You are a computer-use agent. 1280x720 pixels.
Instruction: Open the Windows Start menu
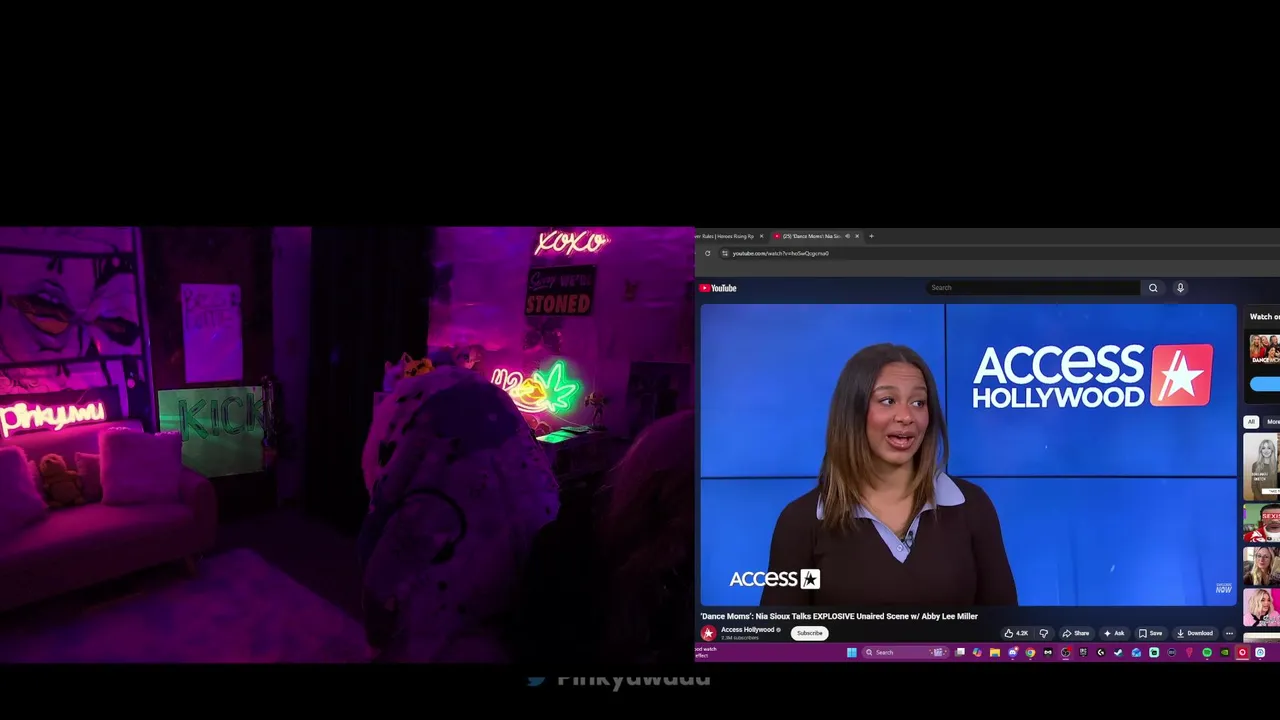852,652
